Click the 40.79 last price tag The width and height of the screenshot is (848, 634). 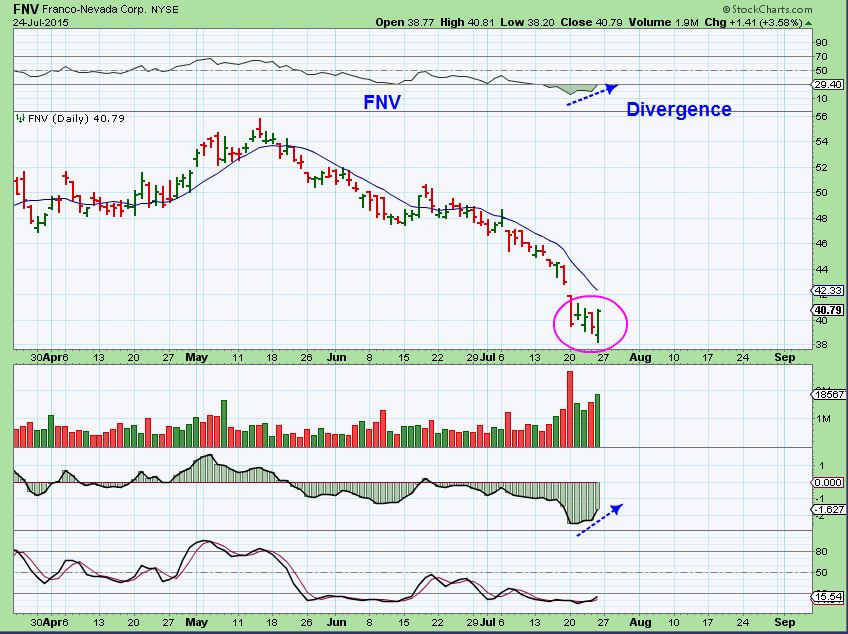(828, 310)
